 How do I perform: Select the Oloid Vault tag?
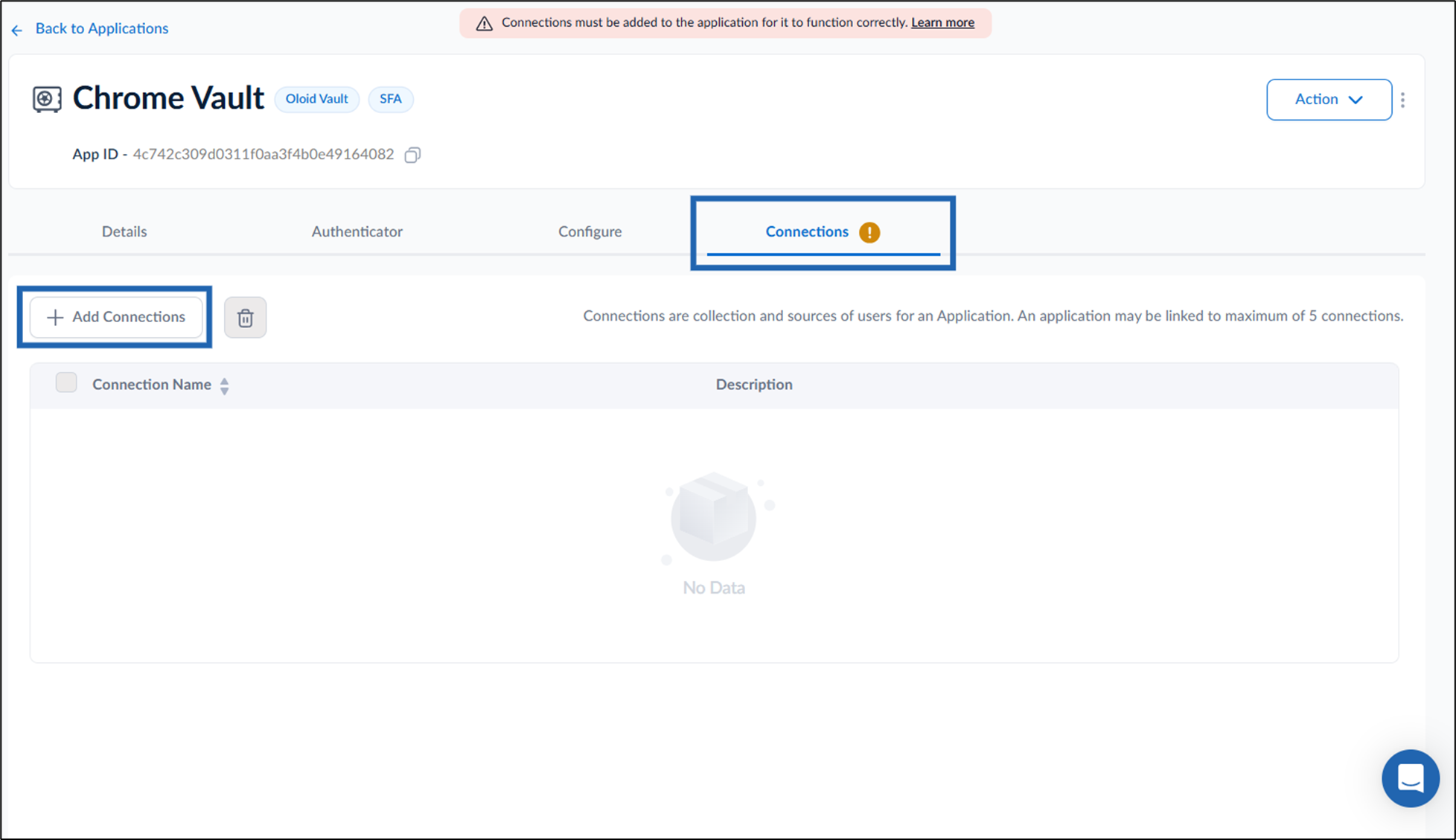(316, 99)
